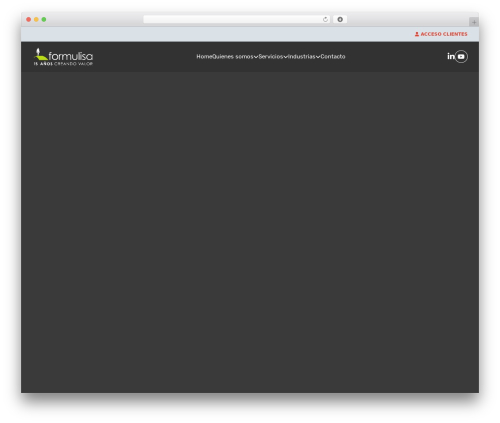Open Industrias menu item
The width and height of the screenshot is (500, 423).
[x=302, y=57]
